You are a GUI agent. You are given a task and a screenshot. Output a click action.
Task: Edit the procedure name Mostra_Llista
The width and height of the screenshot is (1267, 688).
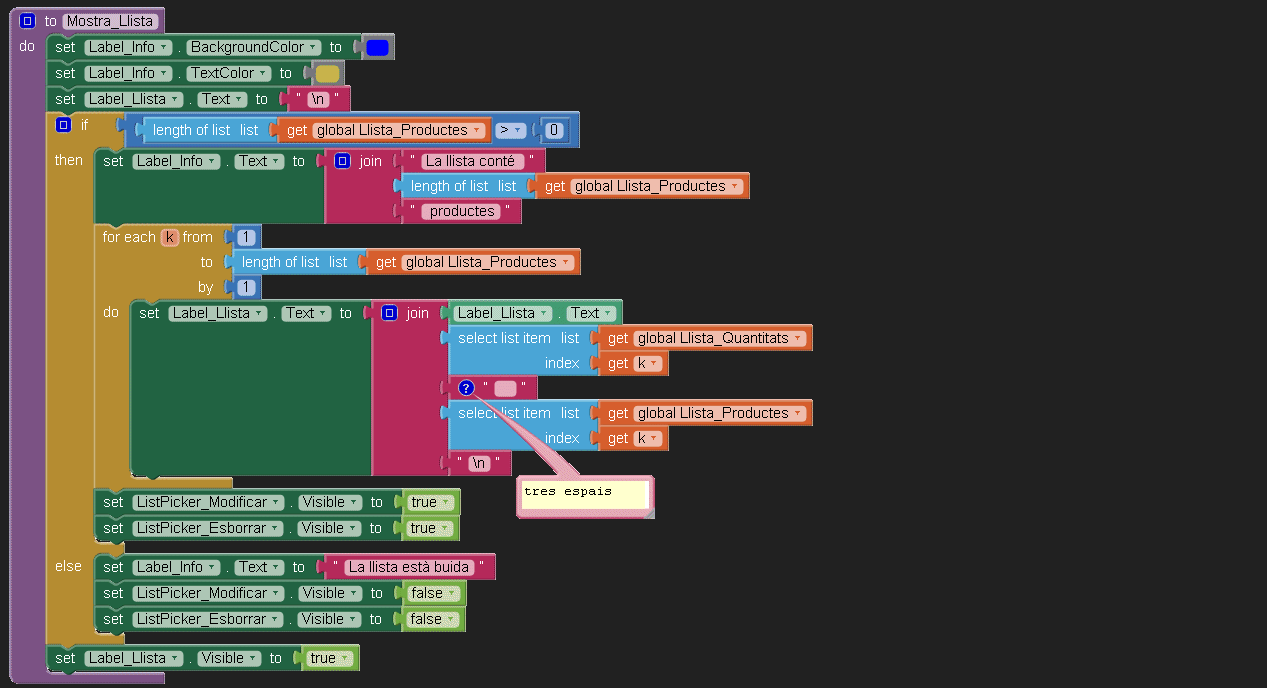pyautogui.click(x=109, y=21)
